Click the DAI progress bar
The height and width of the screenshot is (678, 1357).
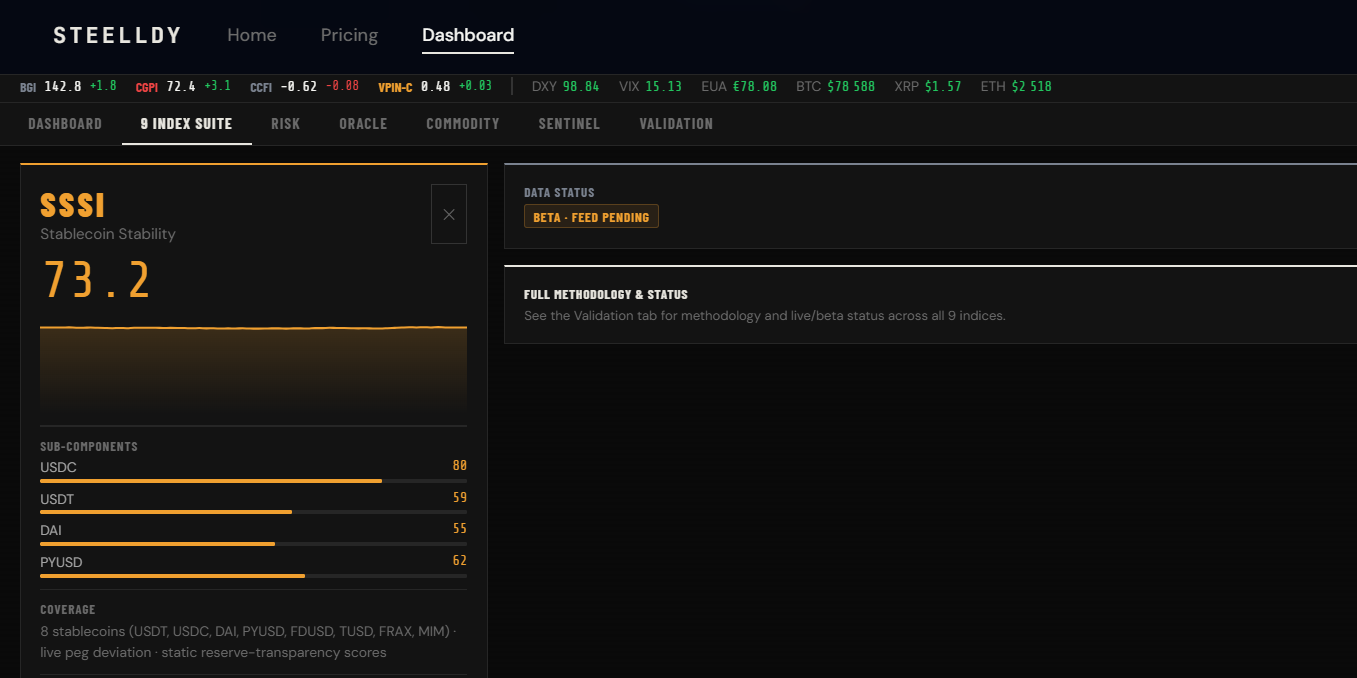tap(253, 544)
